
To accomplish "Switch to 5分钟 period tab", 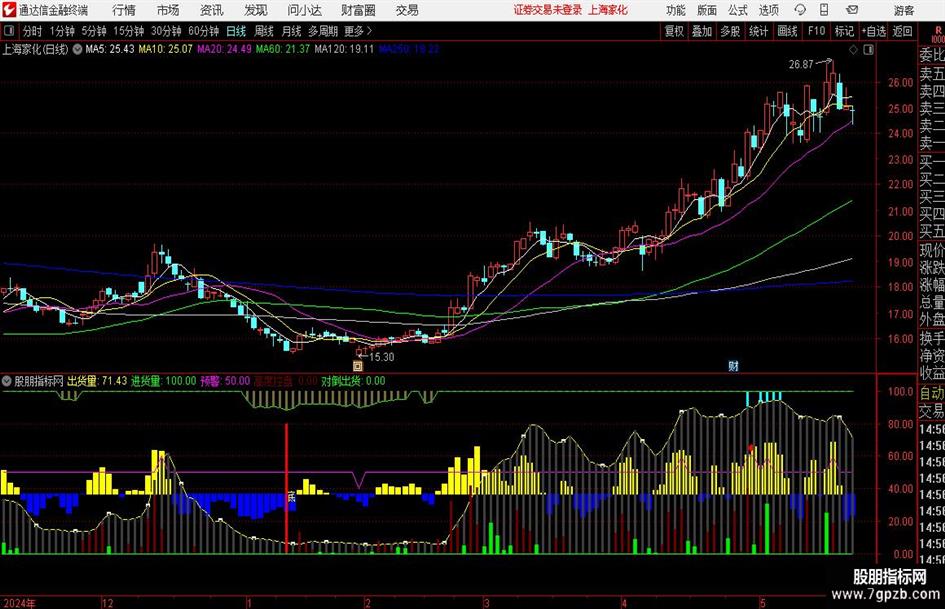I will coord(94,31).
